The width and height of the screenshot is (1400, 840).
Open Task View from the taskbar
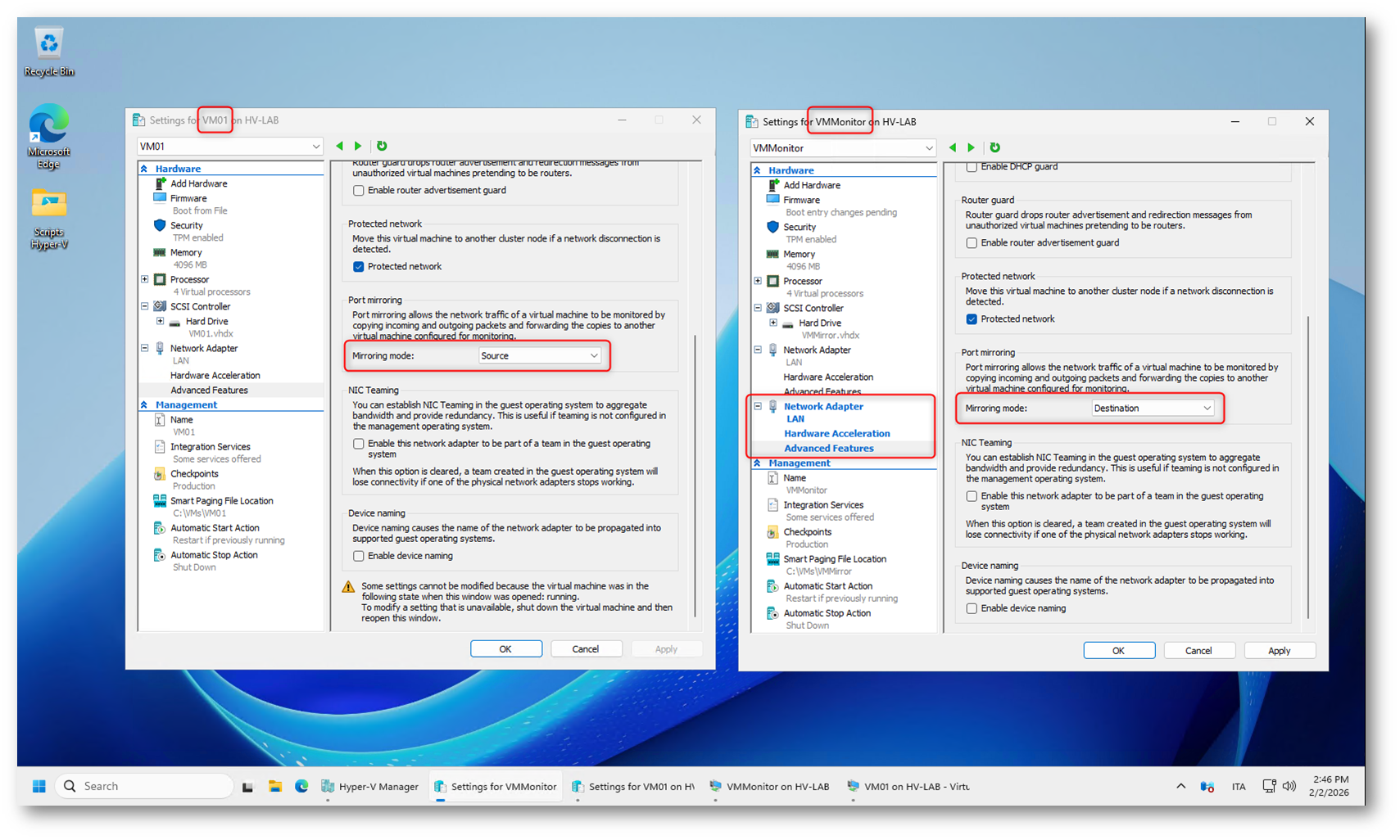247,786
